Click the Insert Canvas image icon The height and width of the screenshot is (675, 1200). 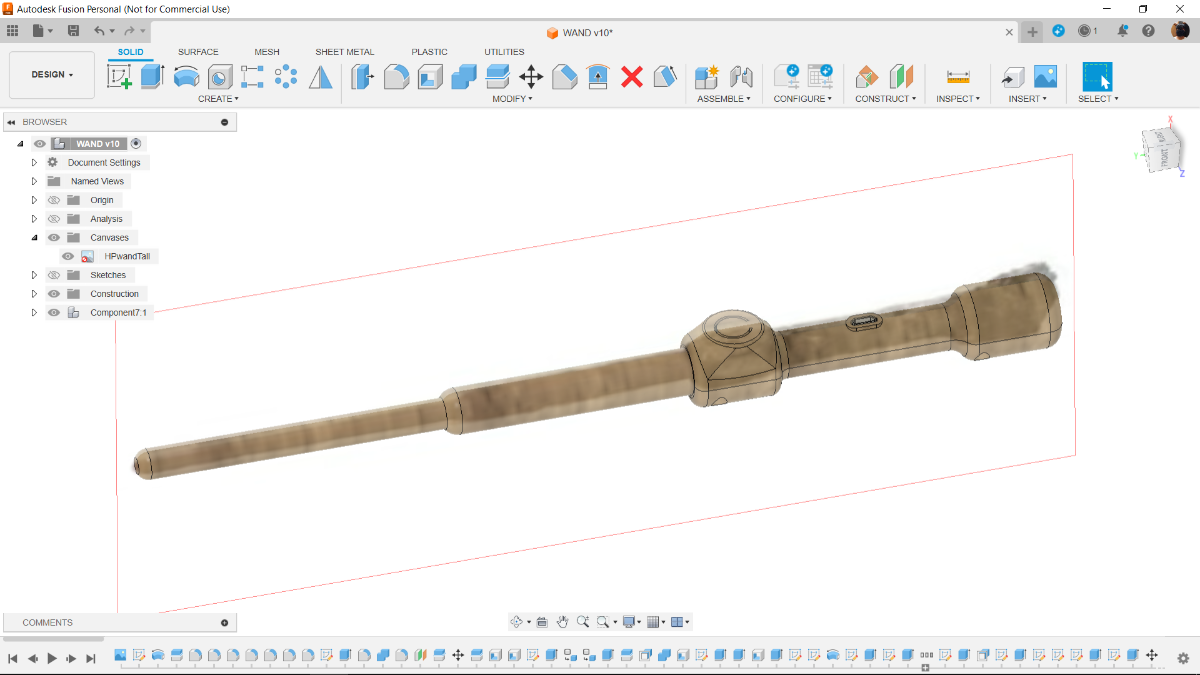(1045, 77)
